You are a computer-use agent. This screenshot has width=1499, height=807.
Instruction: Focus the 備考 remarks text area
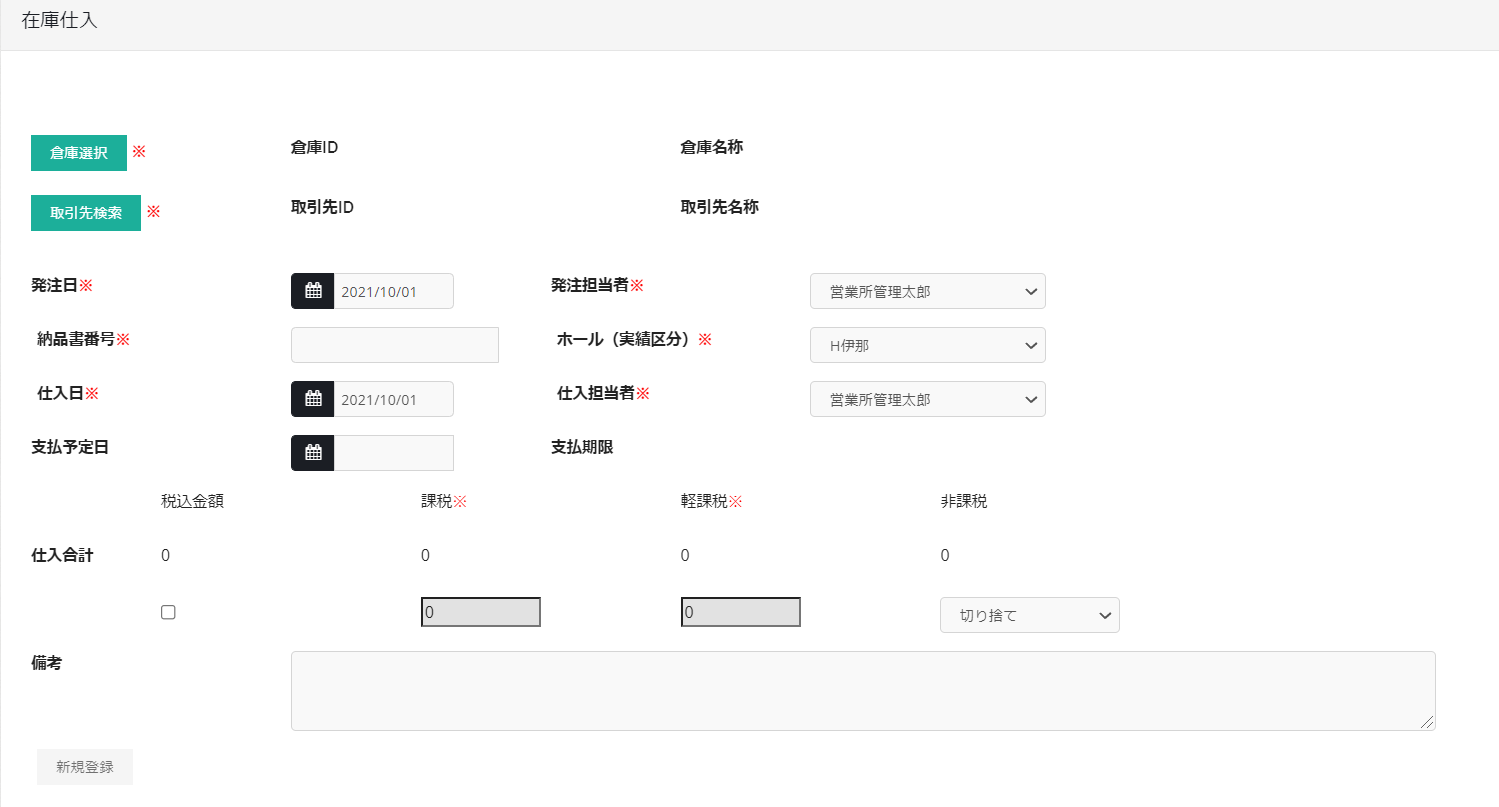(862, 691)
